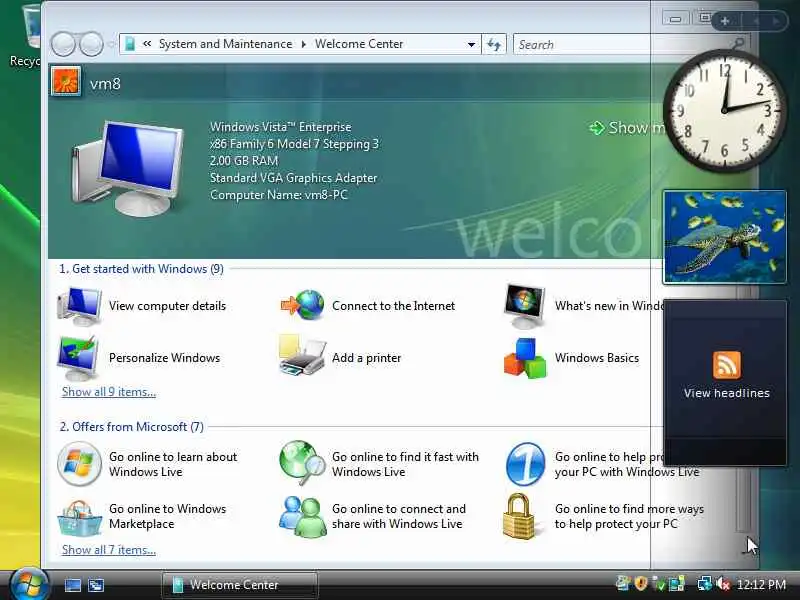This screenshot has height=600, width=800.
Task: Click the Get started with Windows group header
Action: pyautogui.click(x=141, y=269)
